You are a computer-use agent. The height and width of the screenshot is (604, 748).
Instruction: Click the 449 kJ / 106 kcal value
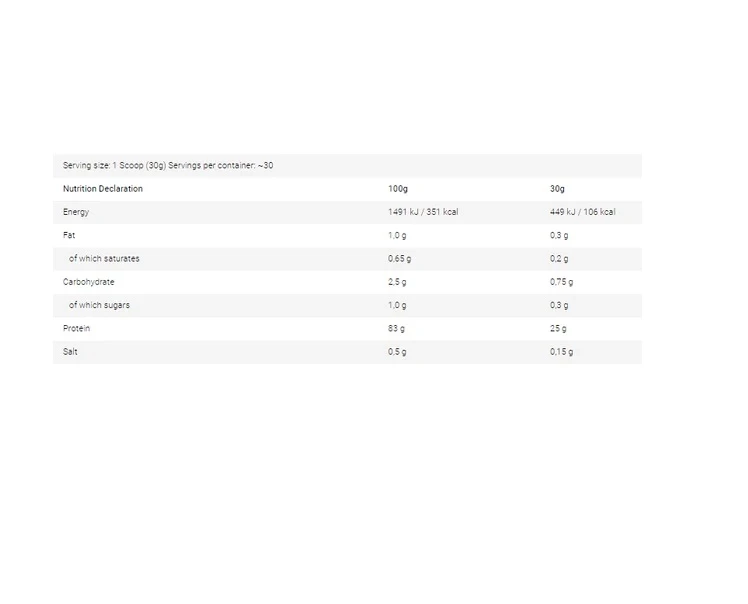click(582, 212)
